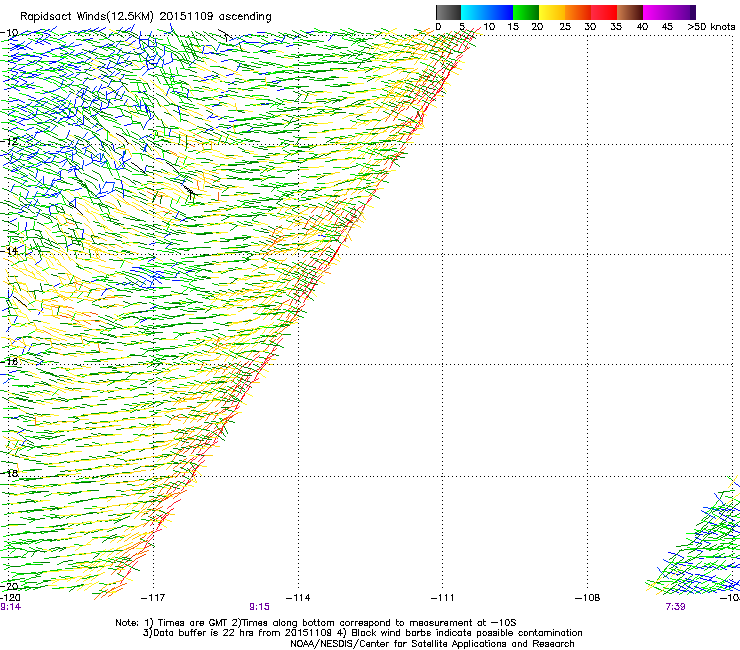The height and width of the screenshot is (650, 740).
Task: Click the "9:14" swath time label
Action: click(10, 607)
